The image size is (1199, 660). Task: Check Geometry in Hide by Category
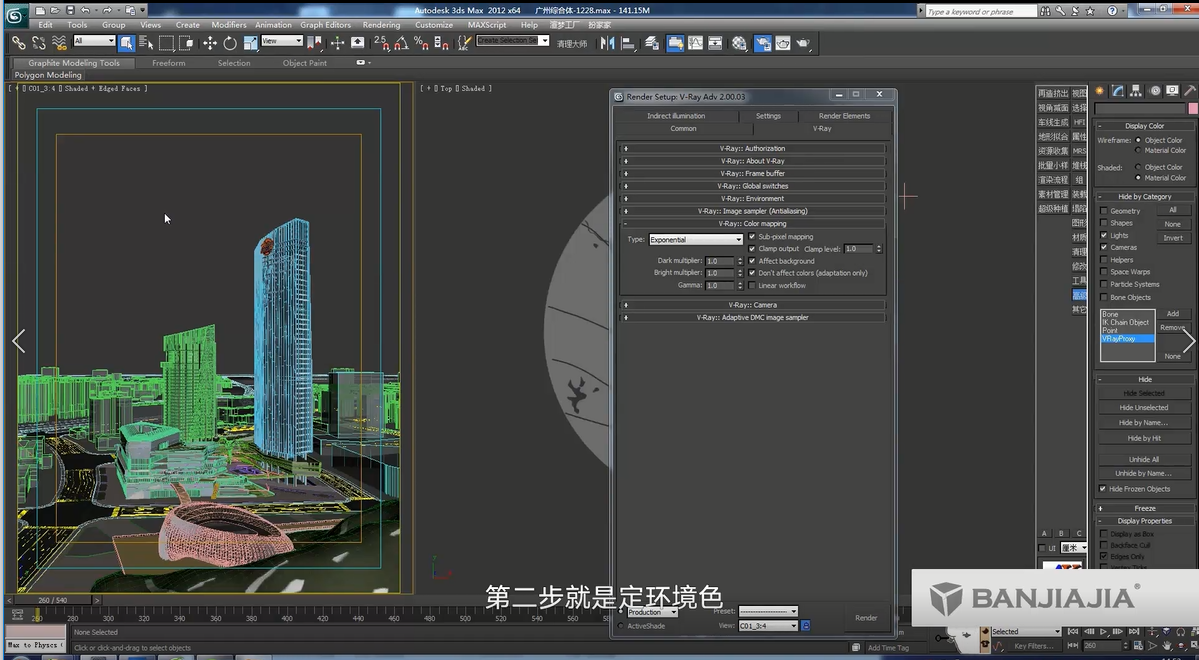click(x=1103, y=211)
